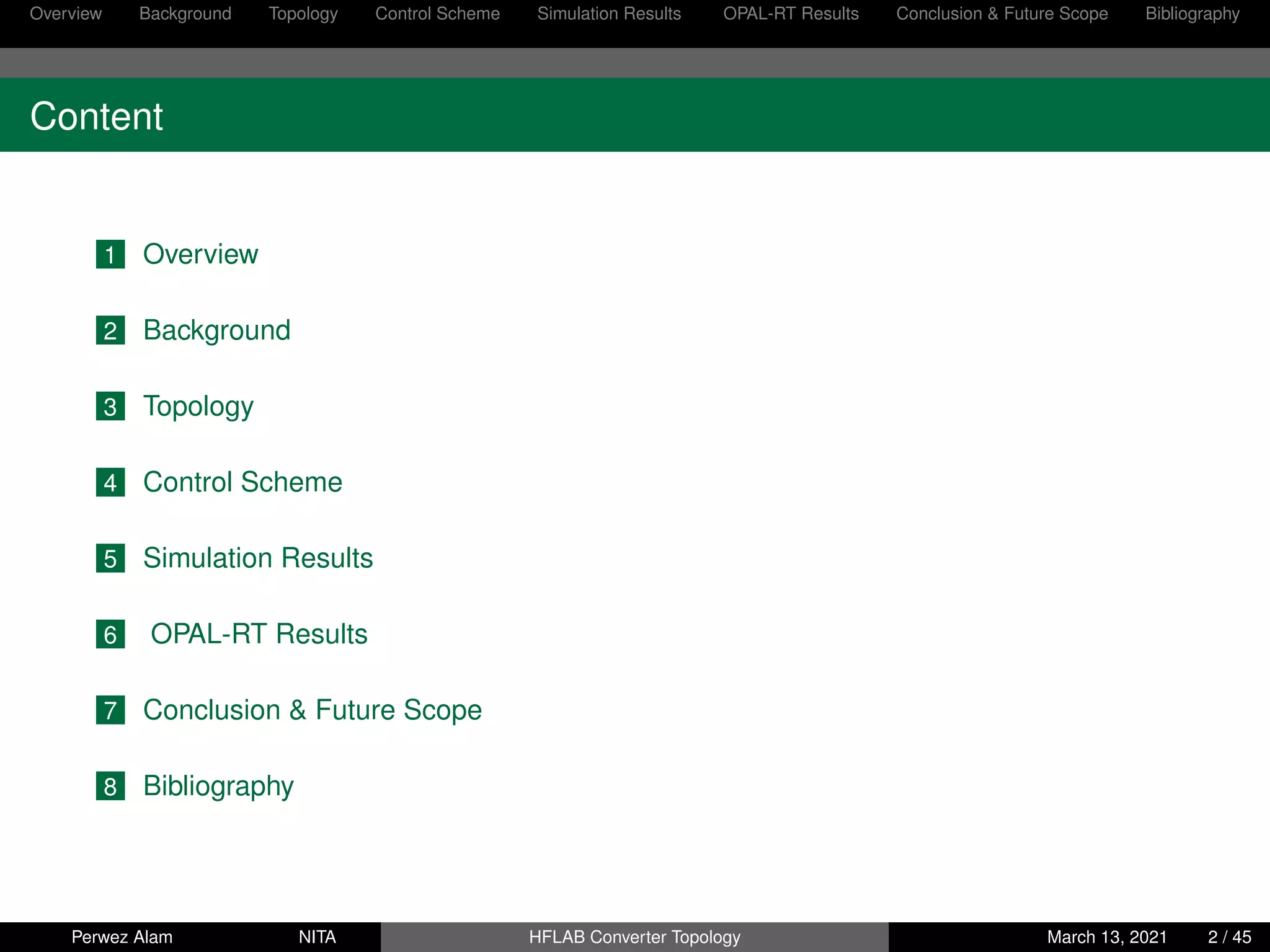Go to Simulation Results in contents list
Screen dimensions: 1270x952
258,558
